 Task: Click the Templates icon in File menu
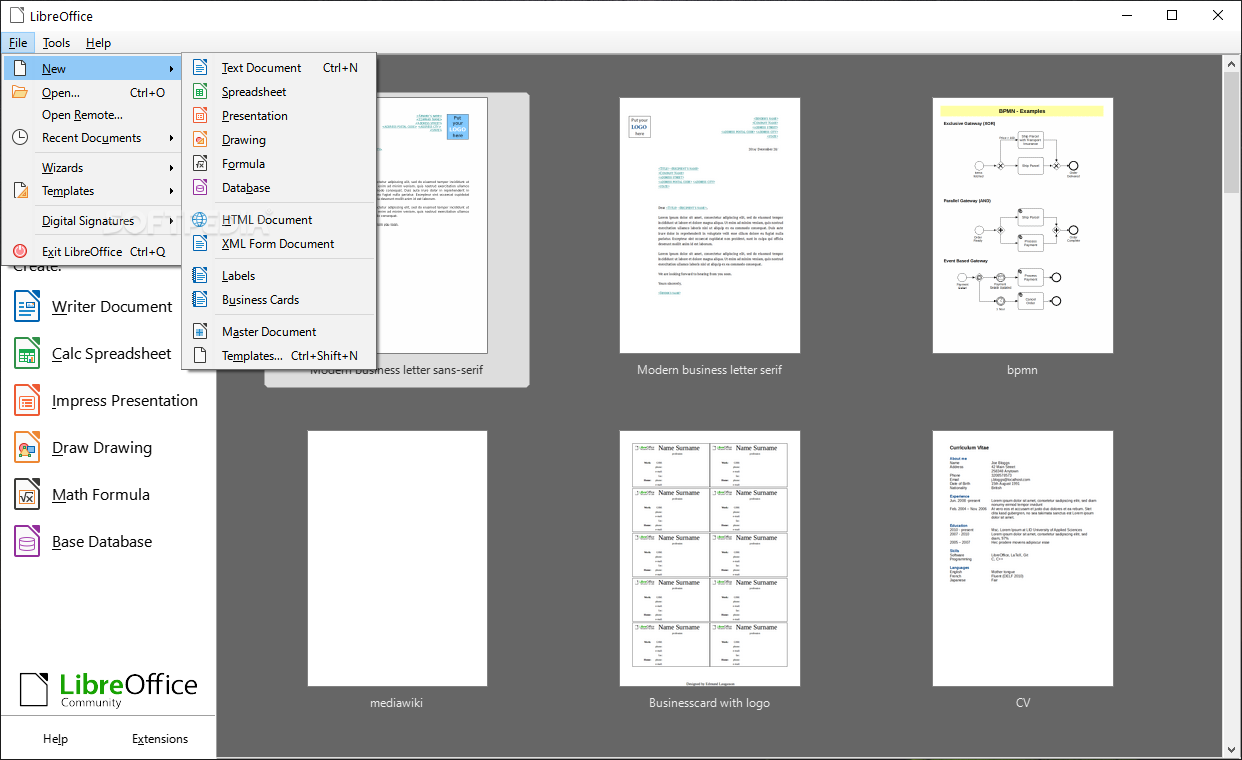point(20,191)
